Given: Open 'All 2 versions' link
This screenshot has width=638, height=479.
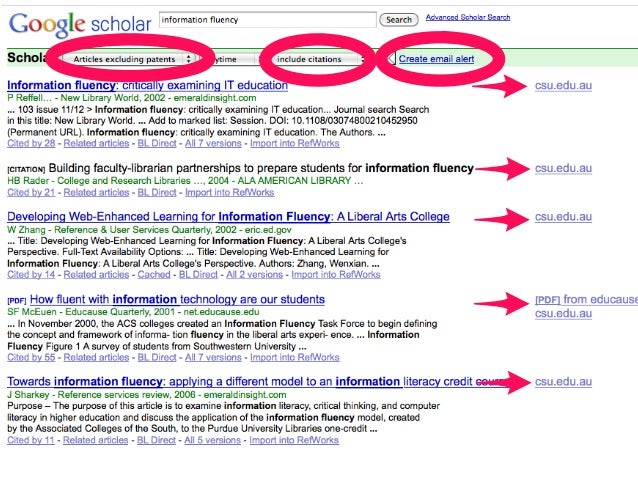Looking at the screenshot, I should tap(254, 275).
